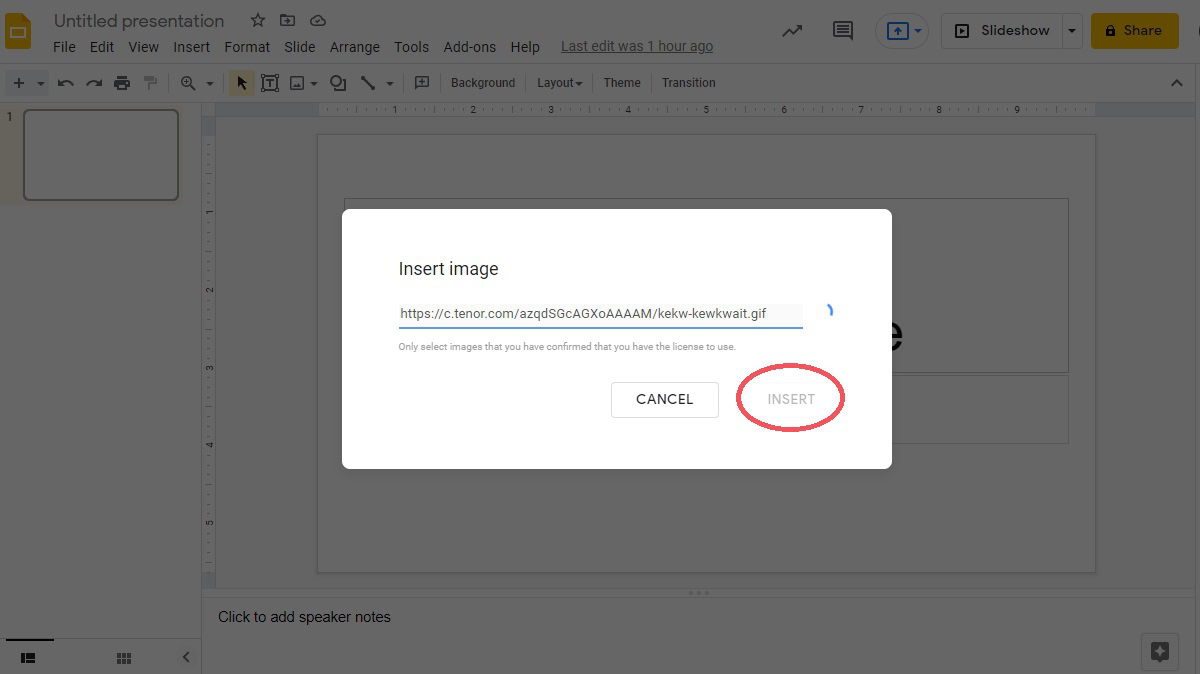Click the INSERT button in the dialog
This screenshot has height=674, width=1200.
(791, 399)
